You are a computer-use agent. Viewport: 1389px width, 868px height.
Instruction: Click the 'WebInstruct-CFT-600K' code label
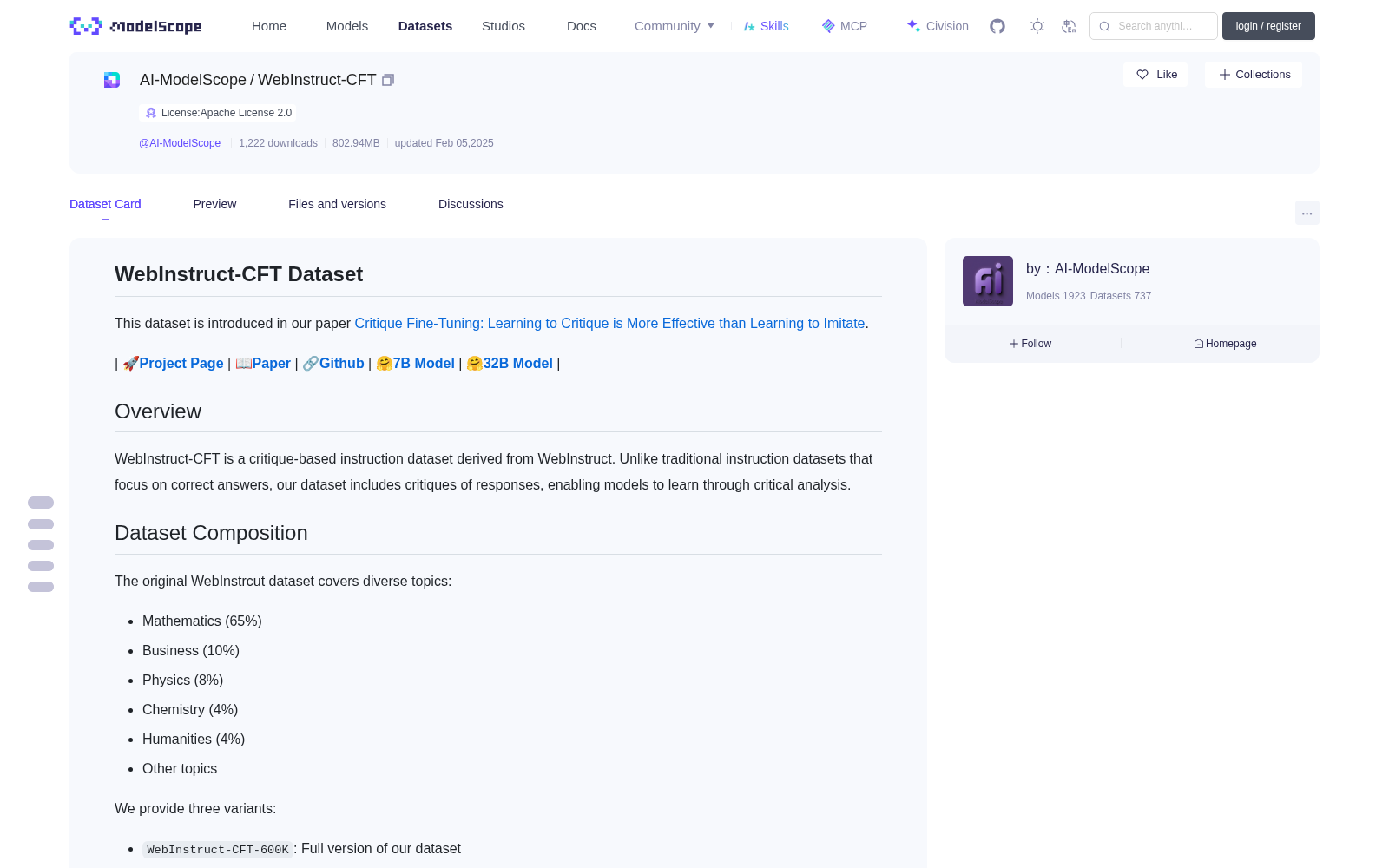[x=218, y=850]
